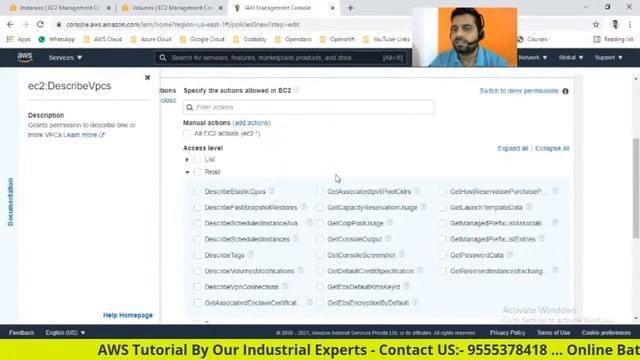Click the Feedback button
The image size is (640, 360).
22,333
